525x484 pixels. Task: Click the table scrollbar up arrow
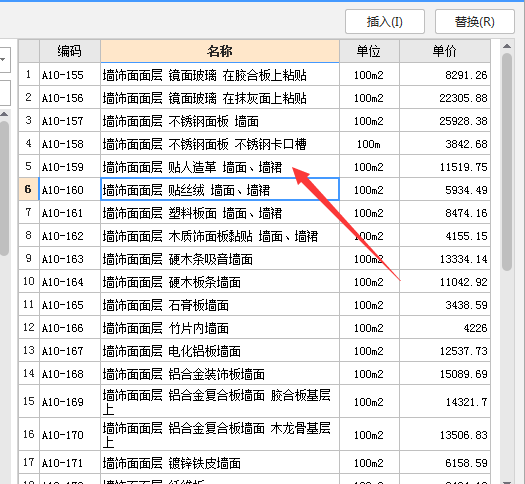point(507,46)
